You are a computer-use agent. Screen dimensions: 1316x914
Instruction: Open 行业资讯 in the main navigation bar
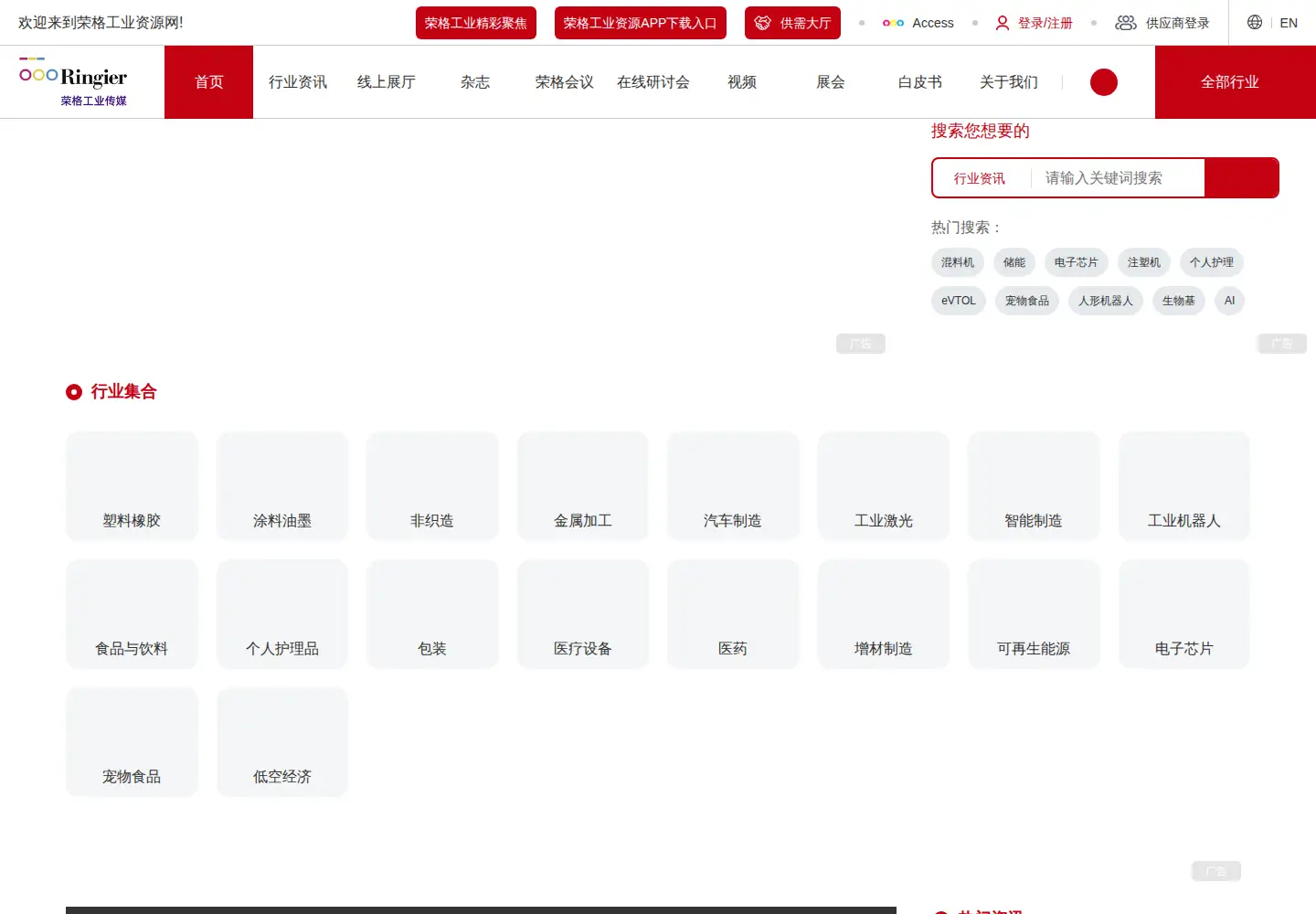[x=298, y=82]
